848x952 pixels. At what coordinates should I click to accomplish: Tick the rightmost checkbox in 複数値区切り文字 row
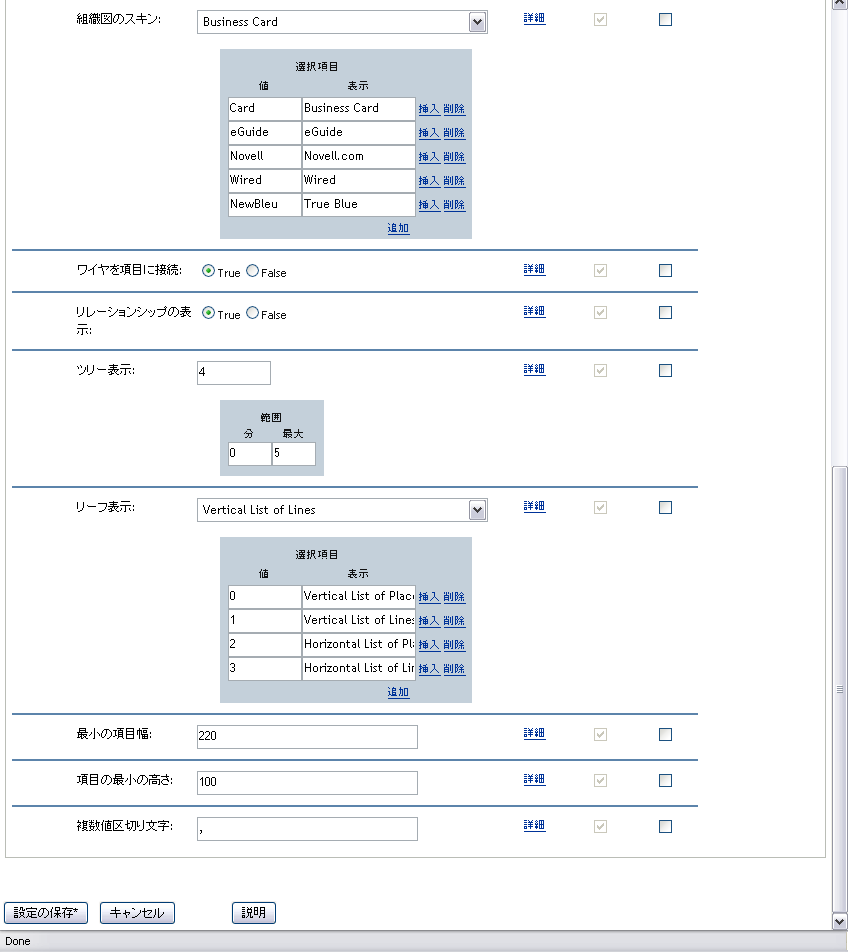(x=665, y=826)
